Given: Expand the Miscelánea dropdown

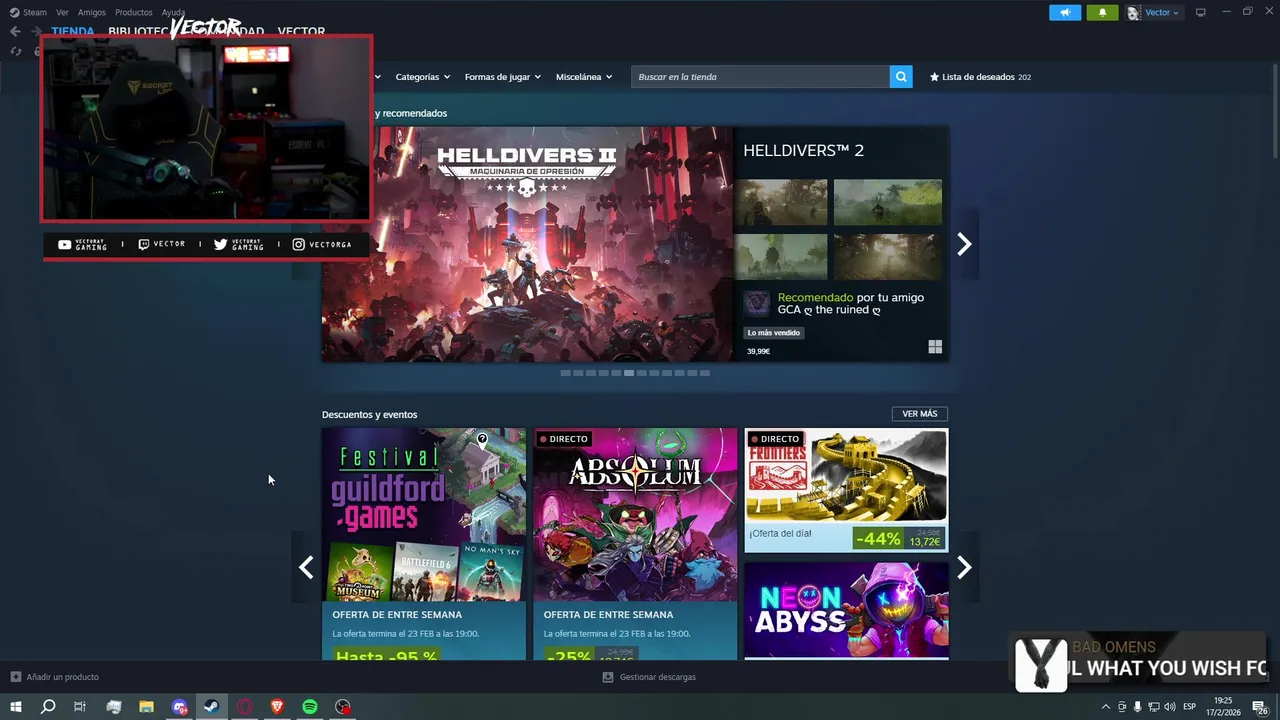Looking at the screenshot, I should [584, 77].
